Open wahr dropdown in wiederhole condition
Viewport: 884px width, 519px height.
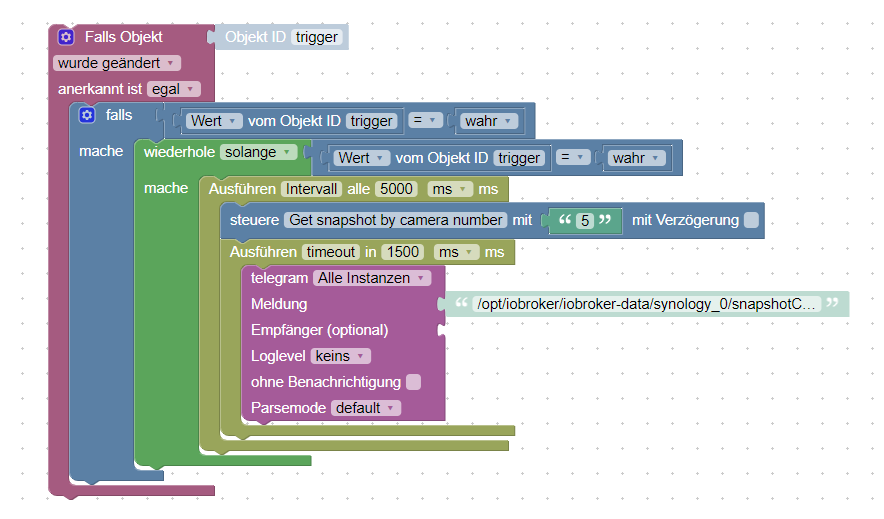click(636, 158)
